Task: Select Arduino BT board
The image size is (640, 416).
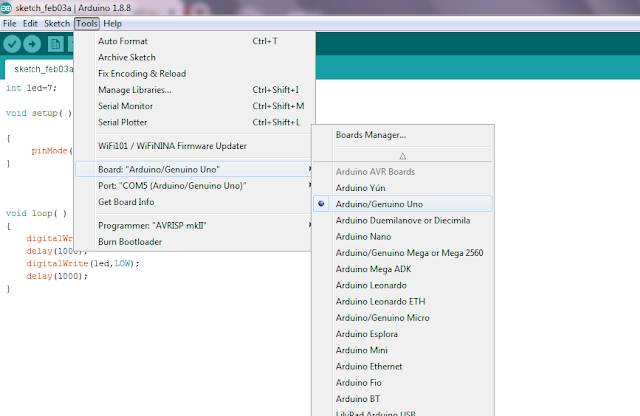Action: [x=403, y=398]
